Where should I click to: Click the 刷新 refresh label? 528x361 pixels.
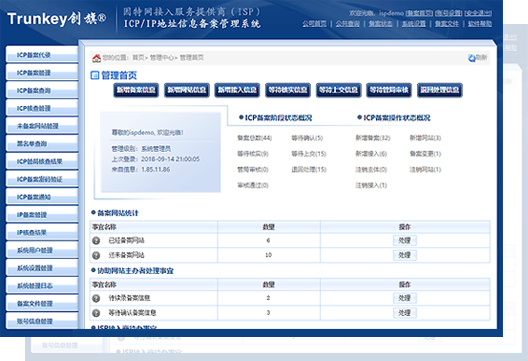point(482,58)
